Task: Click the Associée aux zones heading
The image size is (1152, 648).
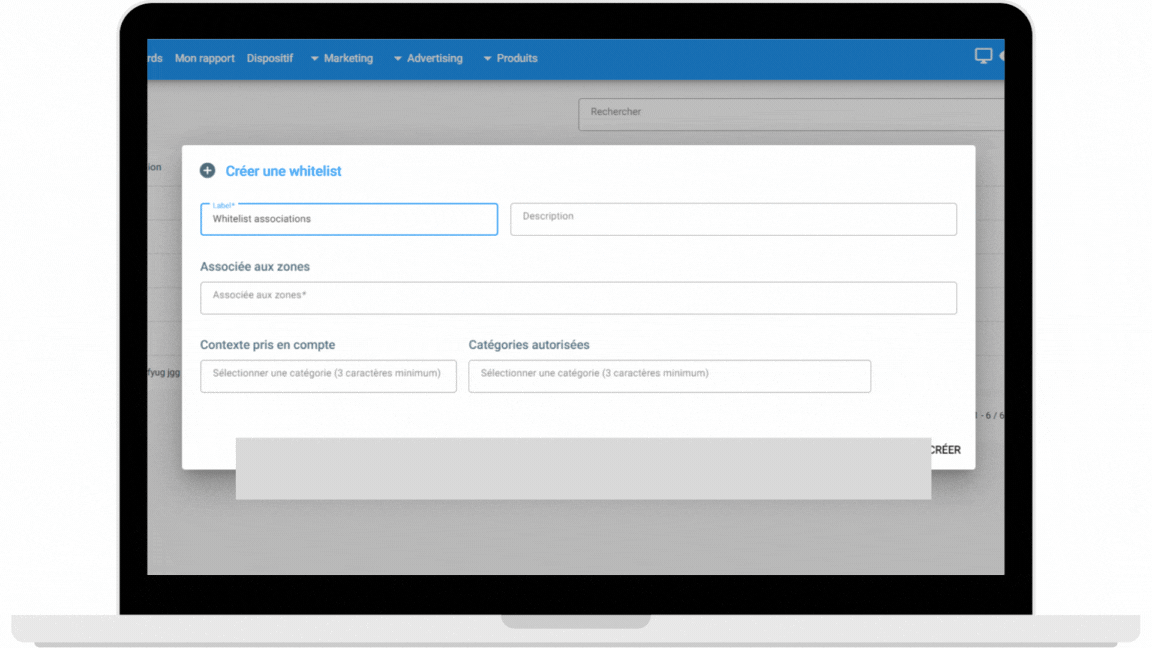Action: click(x=255, y=267)
